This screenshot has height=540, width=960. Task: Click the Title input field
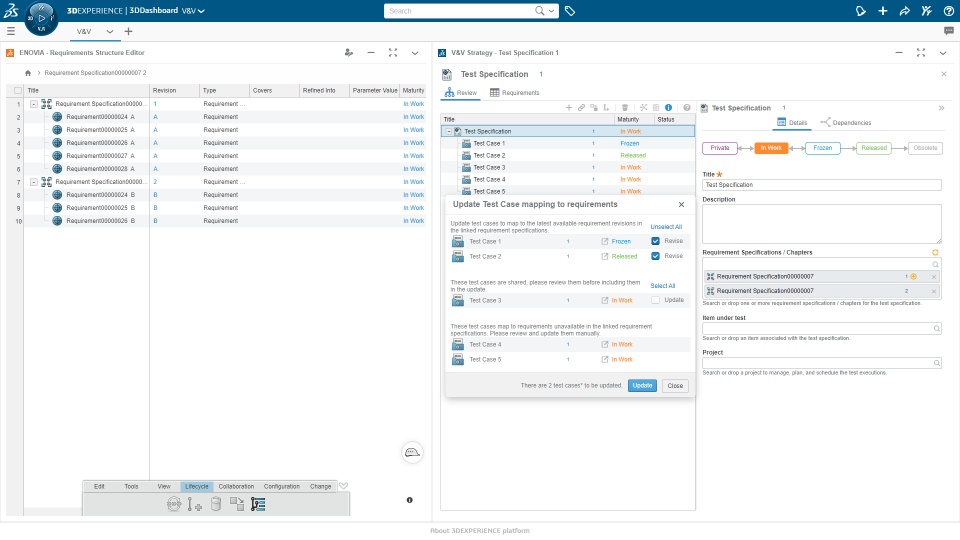pos(822,184)
